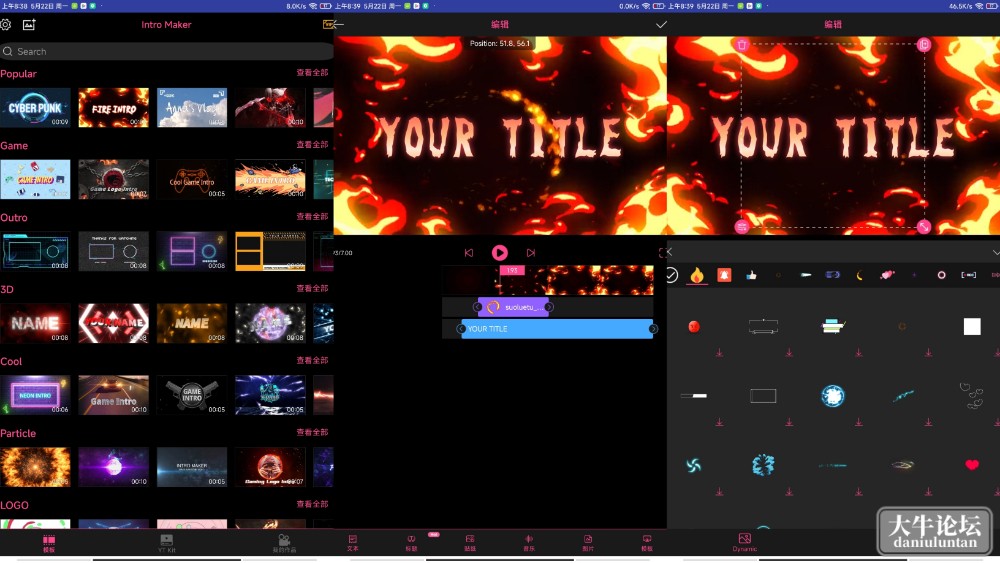Open the 图片 picture tool tab
Viewport: 1000px width, 563px height.
[588, 543]
